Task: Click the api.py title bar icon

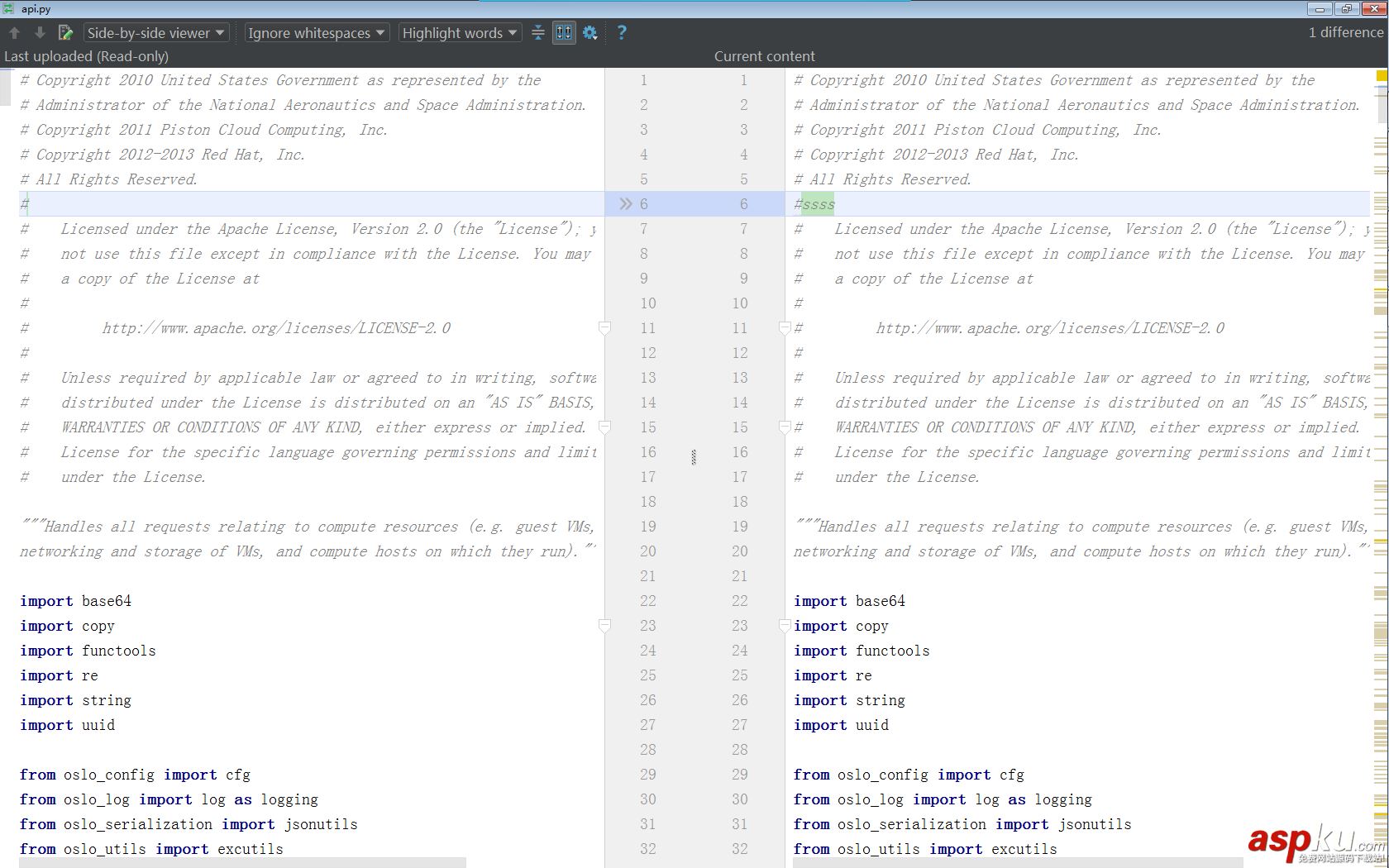Action: tap(8, 9)
